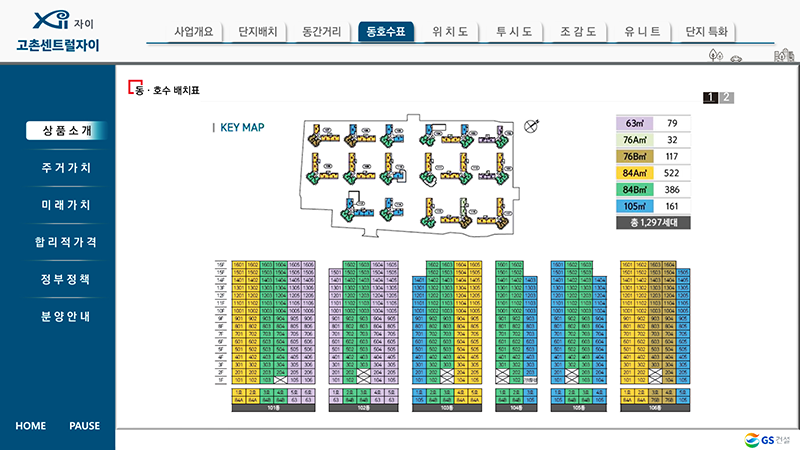Select 분양안내 in the sidebar
This screenshot has height=450, width=800.
click(x=66, y=316)
